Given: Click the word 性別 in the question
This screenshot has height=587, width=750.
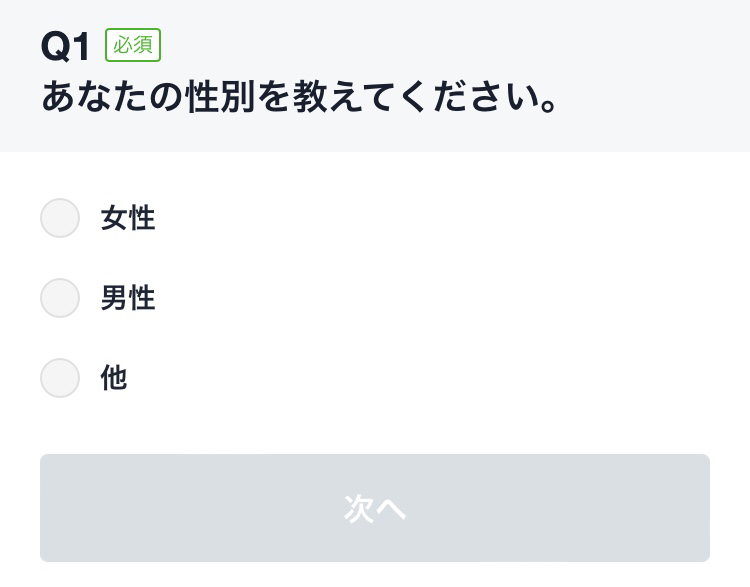Looking at the screenshot, I should tap(222, 98).
